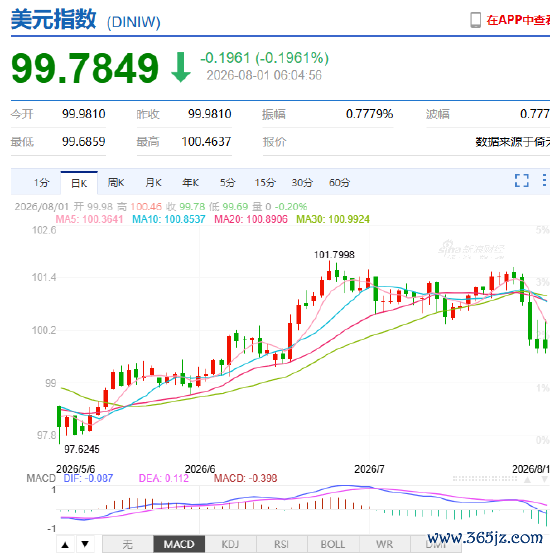
Task: Click the green down arrow beside price
Action: tap(181, 67)
